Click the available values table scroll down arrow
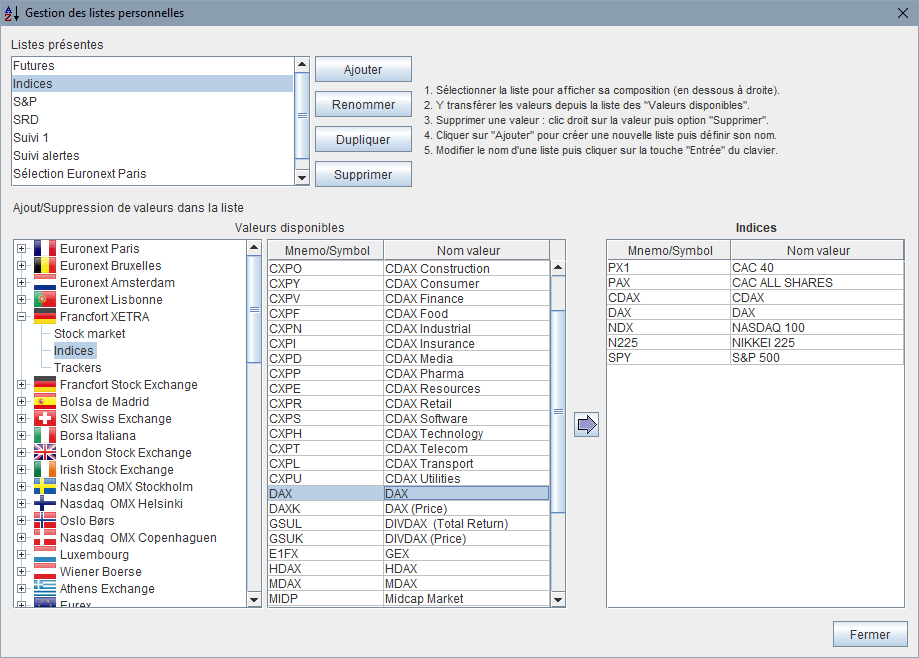 click(558, 599)
